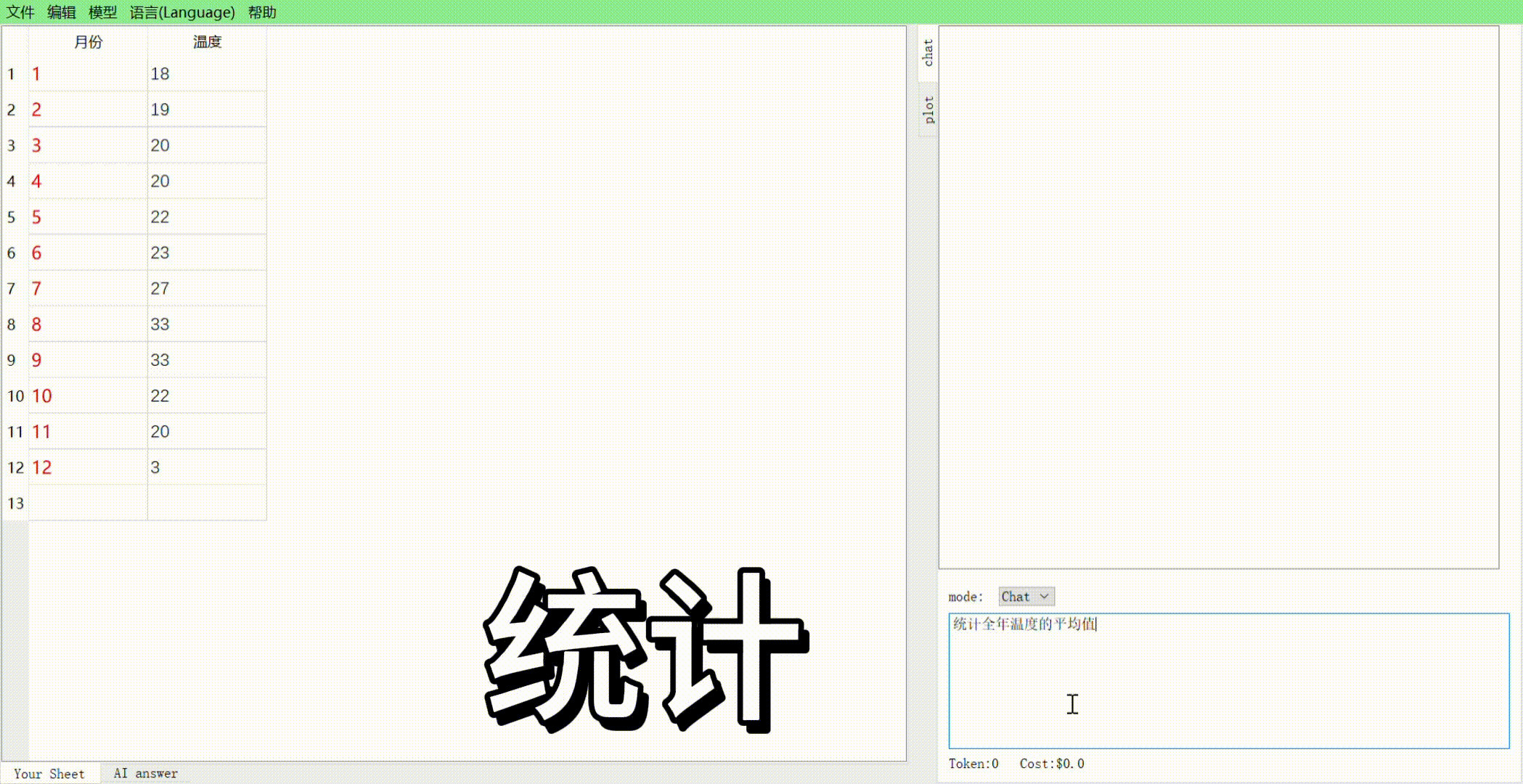Select the temperature cell showing 27
This screenshot has width=1523, height=784.
pyautogui.click(x=206, y=289)
